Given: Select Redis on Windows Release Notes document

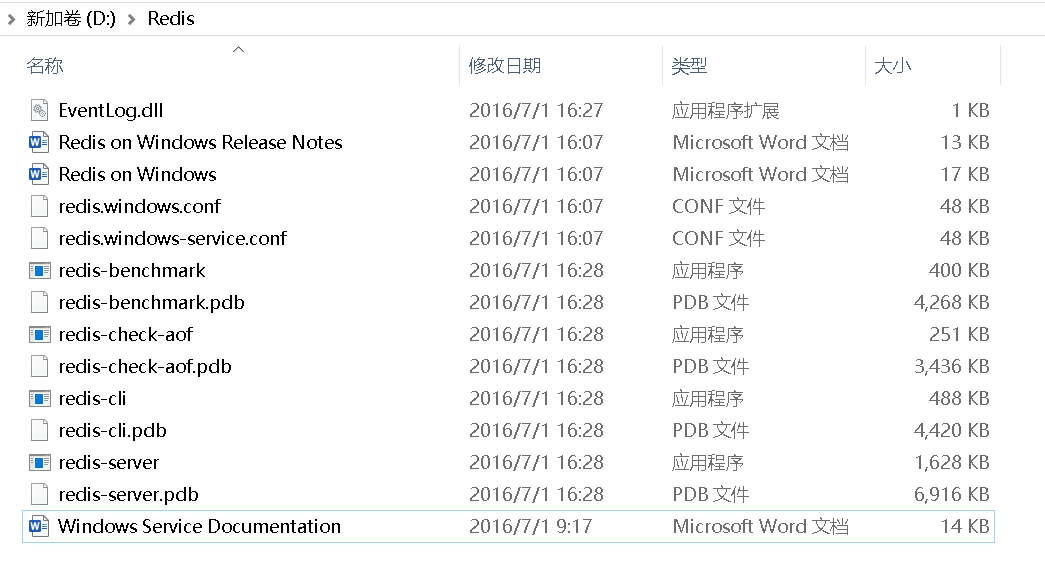Looking at the screenshot, I should coord(200,142).
